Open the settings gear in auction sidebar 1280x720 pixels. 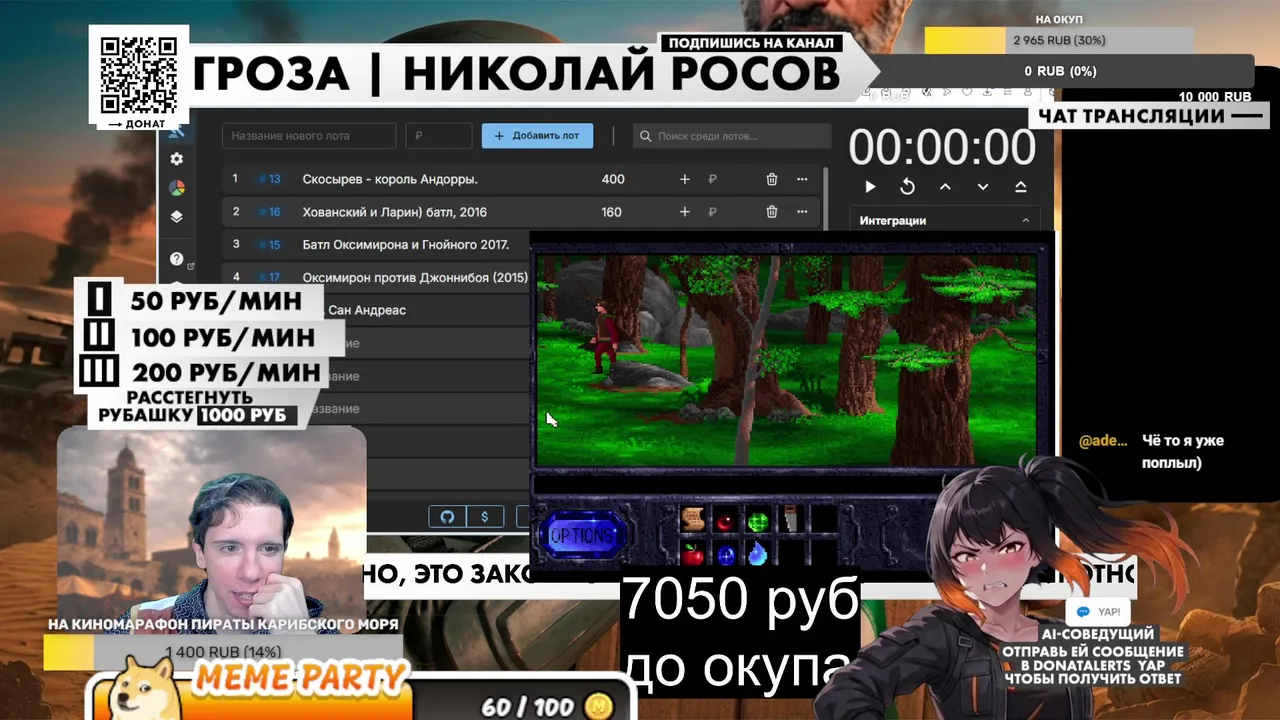(x=177, y=159)
